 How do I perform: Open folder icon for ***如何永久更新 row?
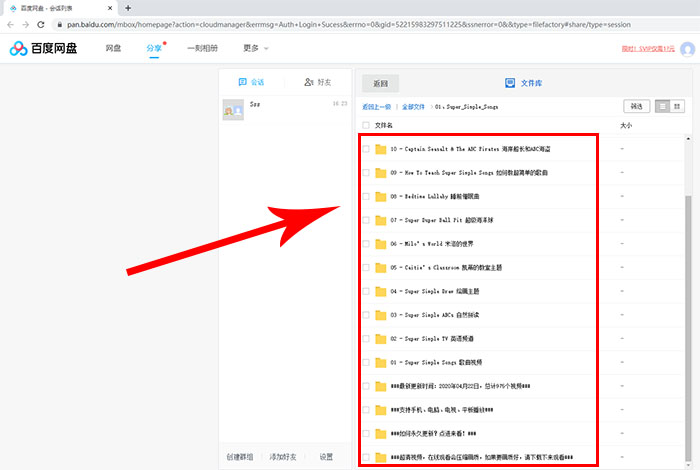(380, 433)
